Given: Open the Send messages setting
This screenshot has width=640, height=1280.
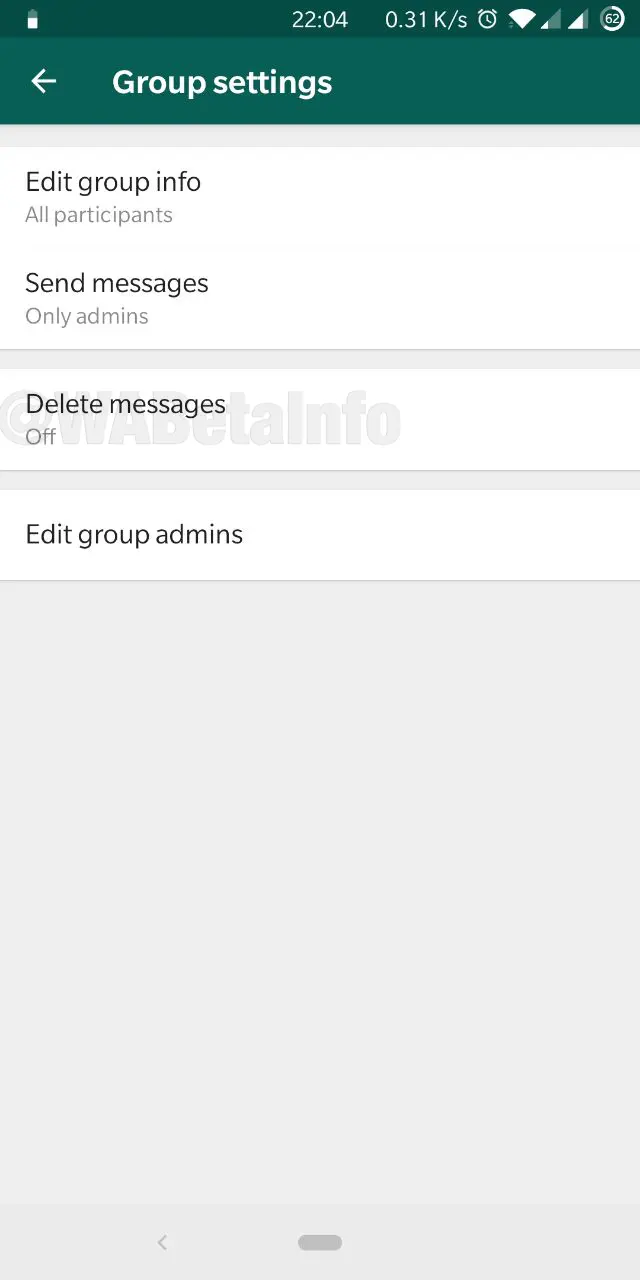Looking at the screenshot, I should pyautogui.click(x=320, y=298).
